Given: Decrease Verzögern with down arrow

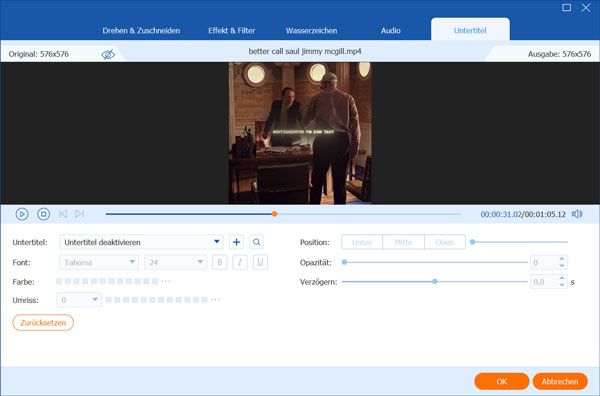Looking at the screenshot, I should click(562, 285).
